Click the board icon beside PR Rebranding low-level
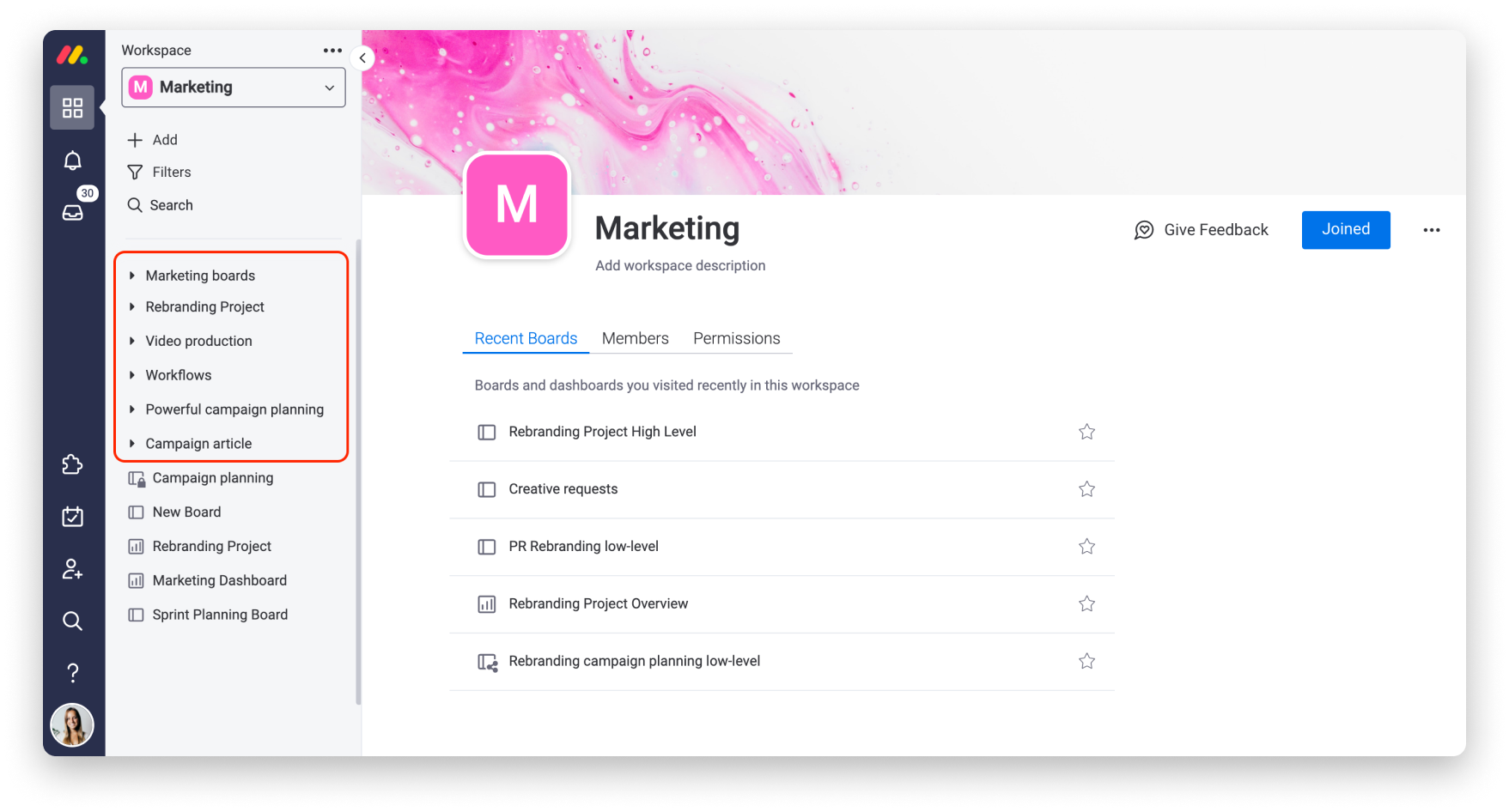Image resolution: width=1509 pixels, height=812 pixels. (486, 547)
